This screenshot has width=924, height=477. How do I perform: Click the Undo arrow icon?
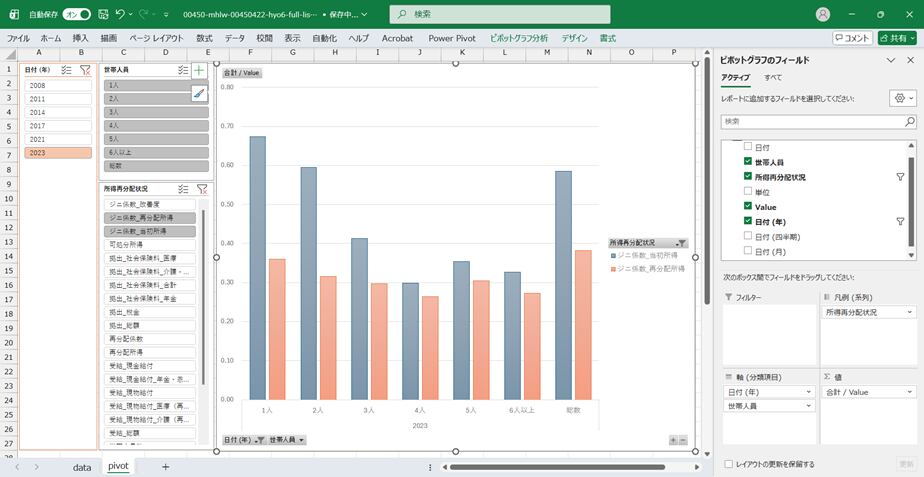[121, 14]
